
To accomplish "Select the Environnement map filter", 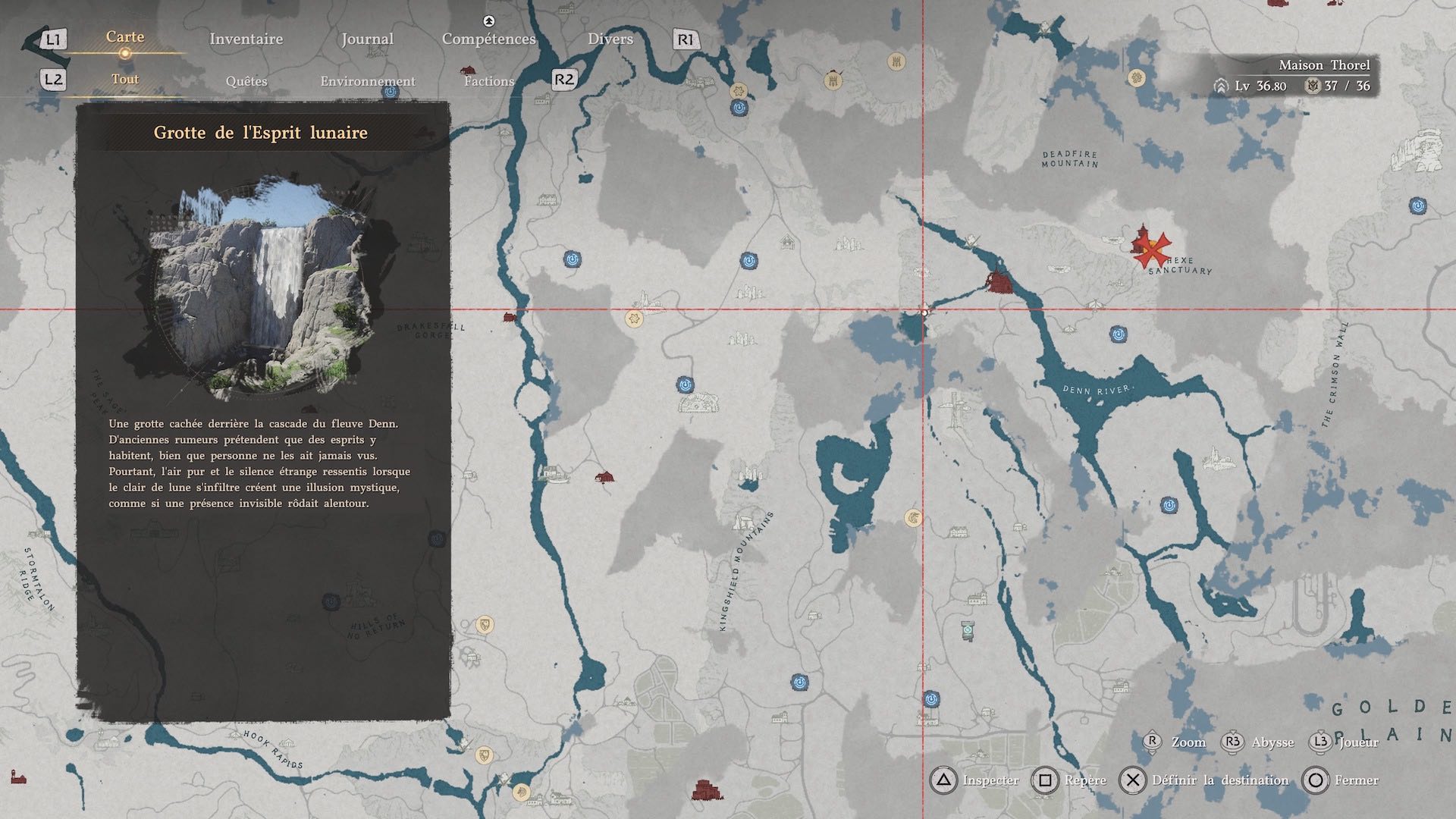I will [368, 80].
